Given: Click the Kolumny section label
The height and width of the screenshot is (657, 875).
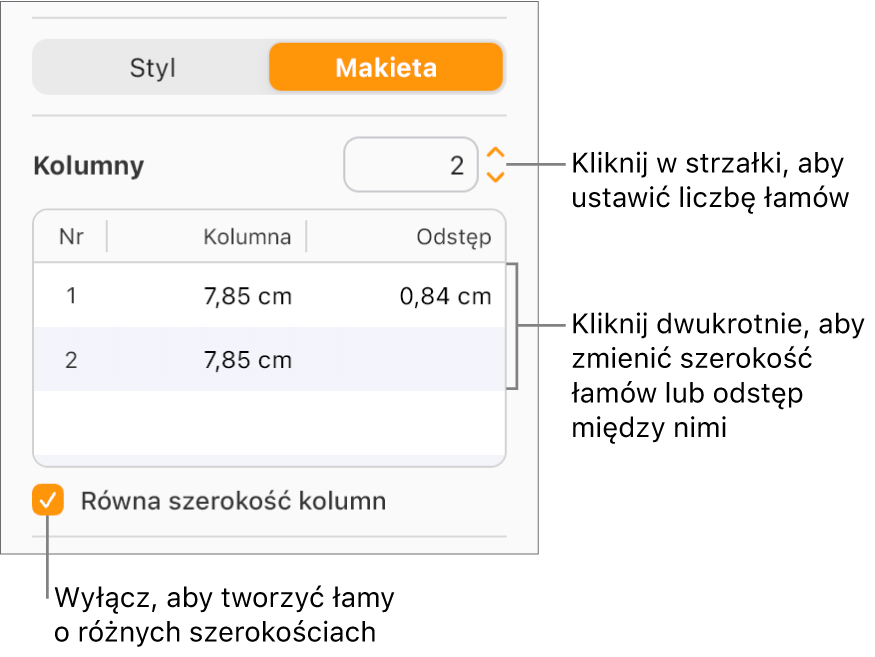Looking at the screenshot, I should [x=88, y=164].
